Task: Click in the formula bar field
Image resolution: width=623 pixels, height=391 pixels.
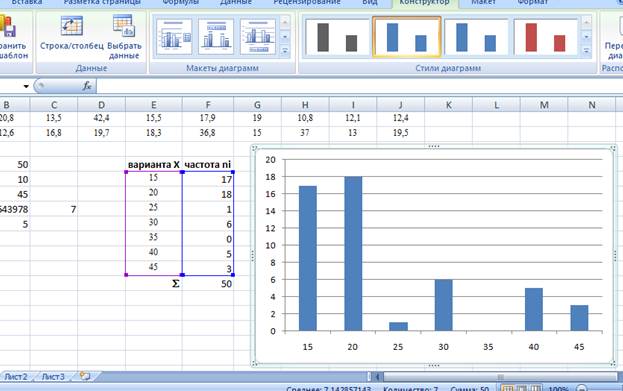Action: tap(359, 86)
